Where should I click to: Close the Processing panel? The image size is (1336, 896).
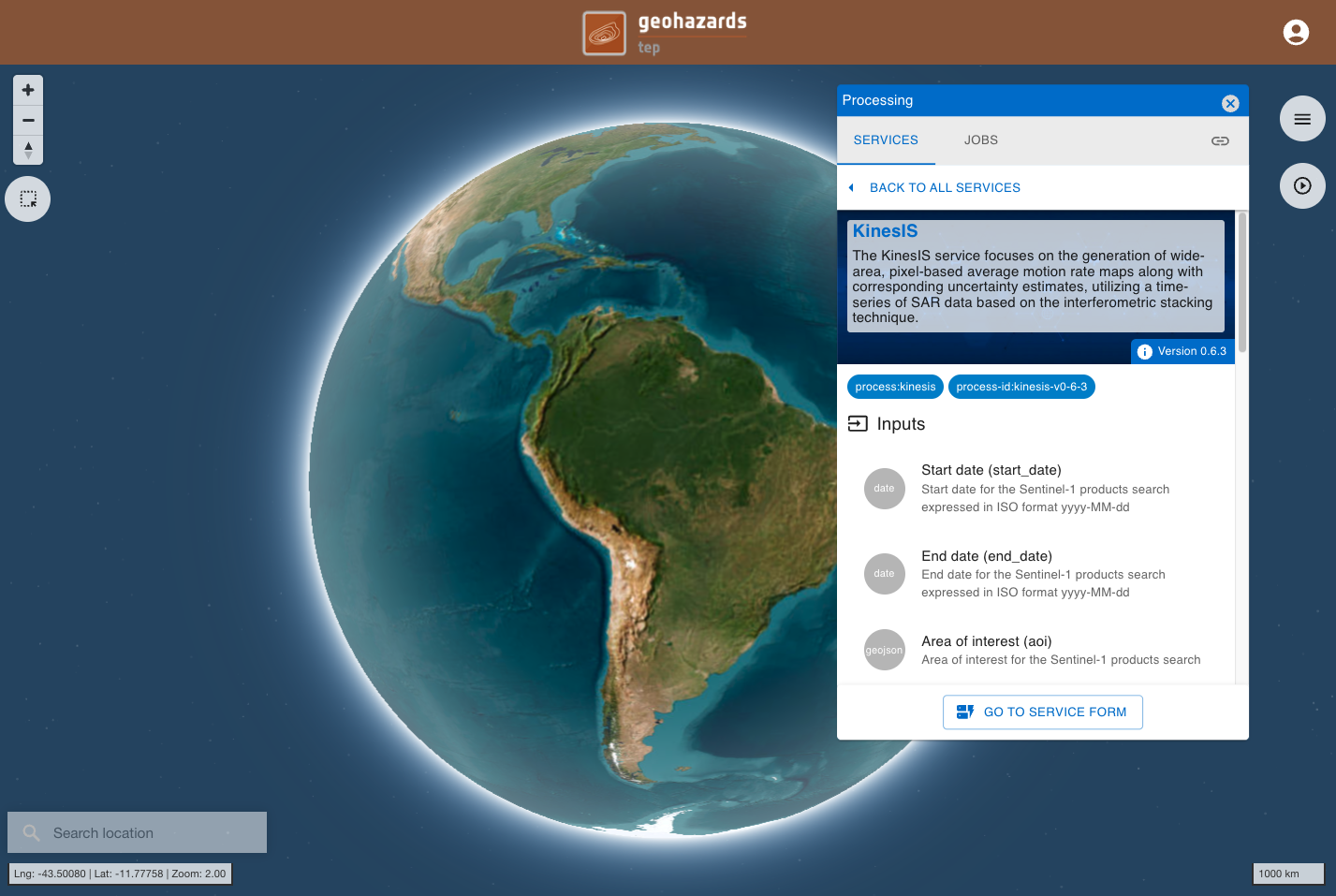point(1230,103)
